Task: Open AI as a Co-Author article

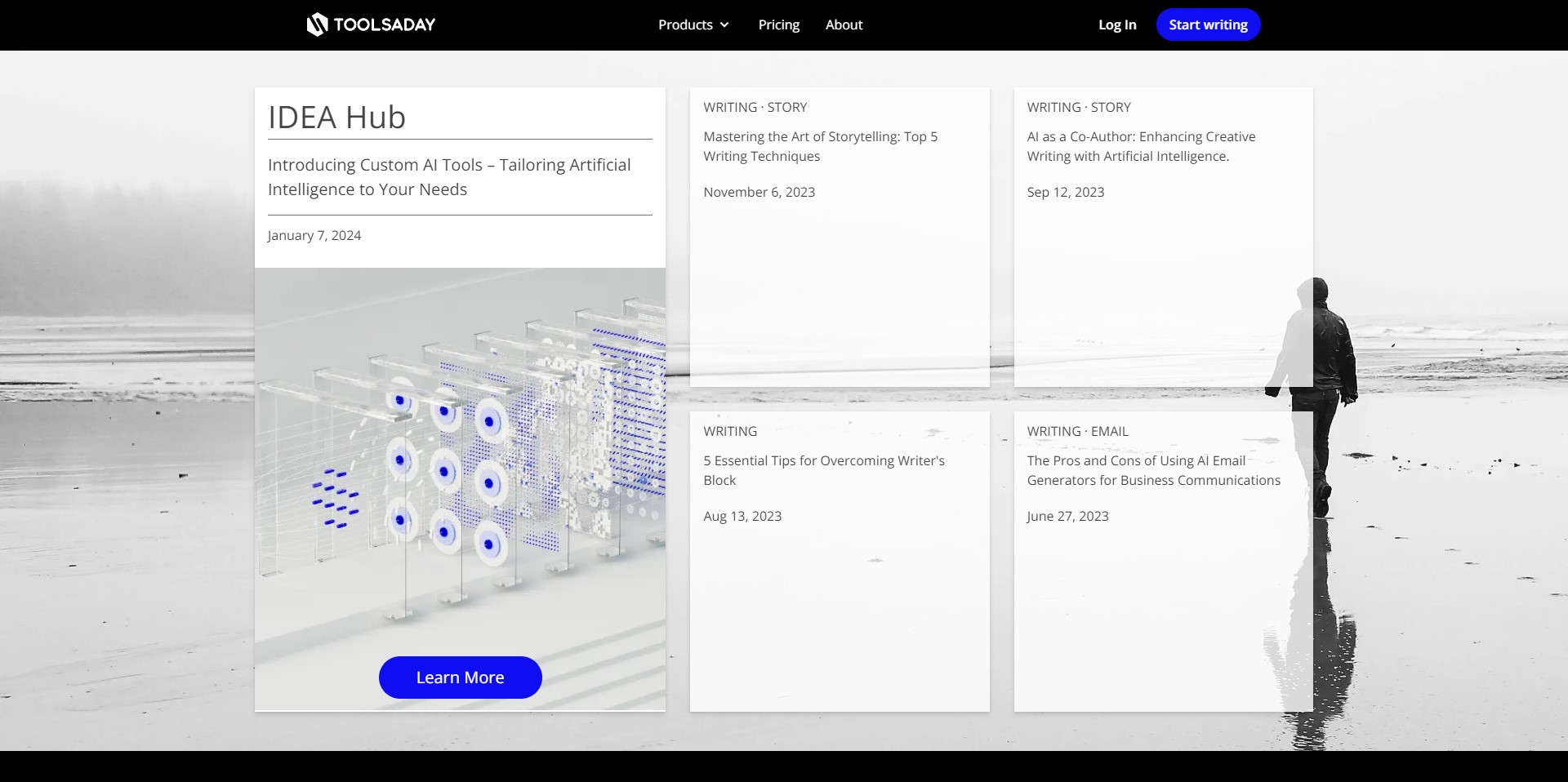Action: tap(1141, 146)
